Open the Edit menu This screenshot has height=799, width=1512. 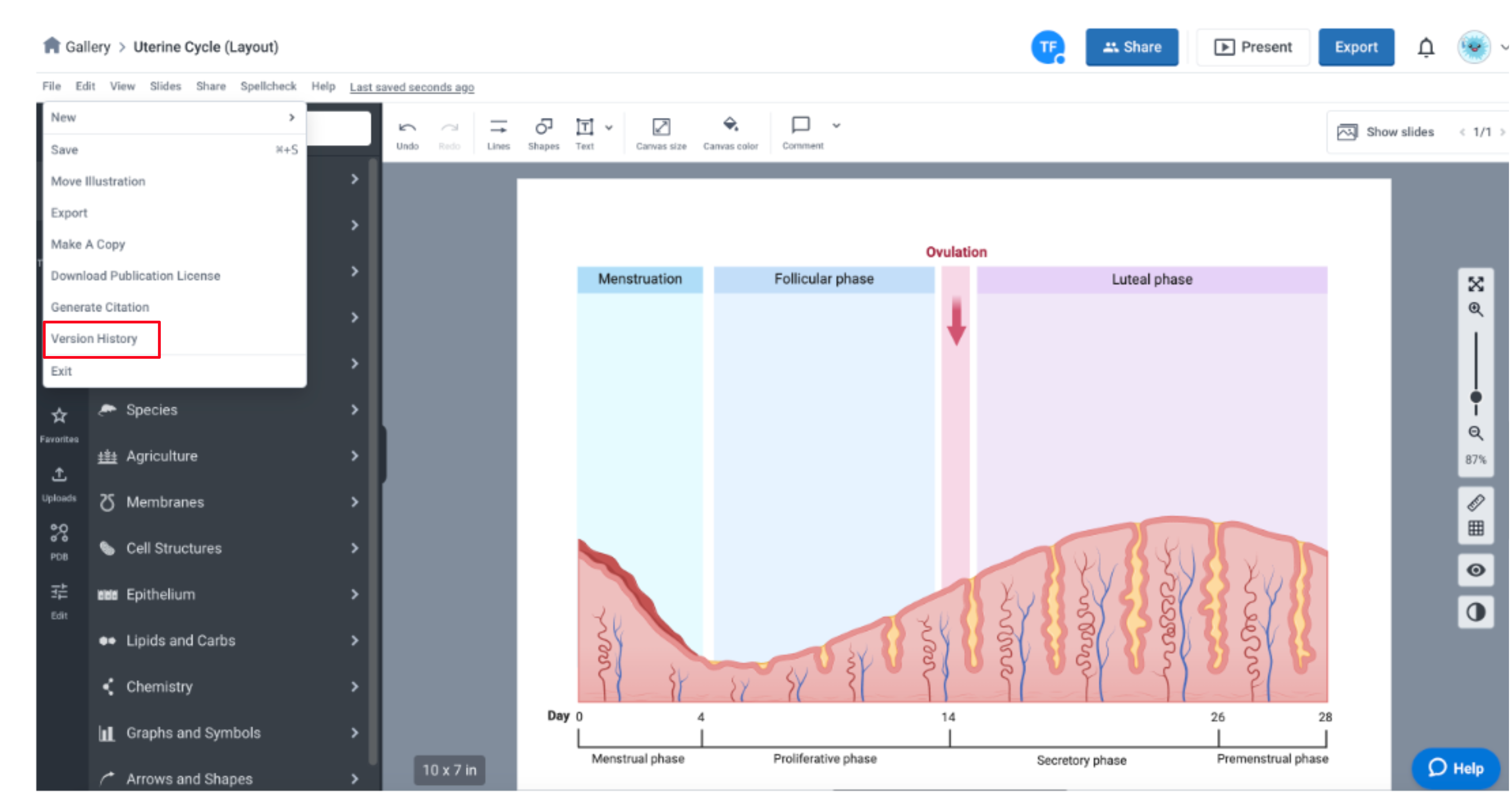pos(85,86)
